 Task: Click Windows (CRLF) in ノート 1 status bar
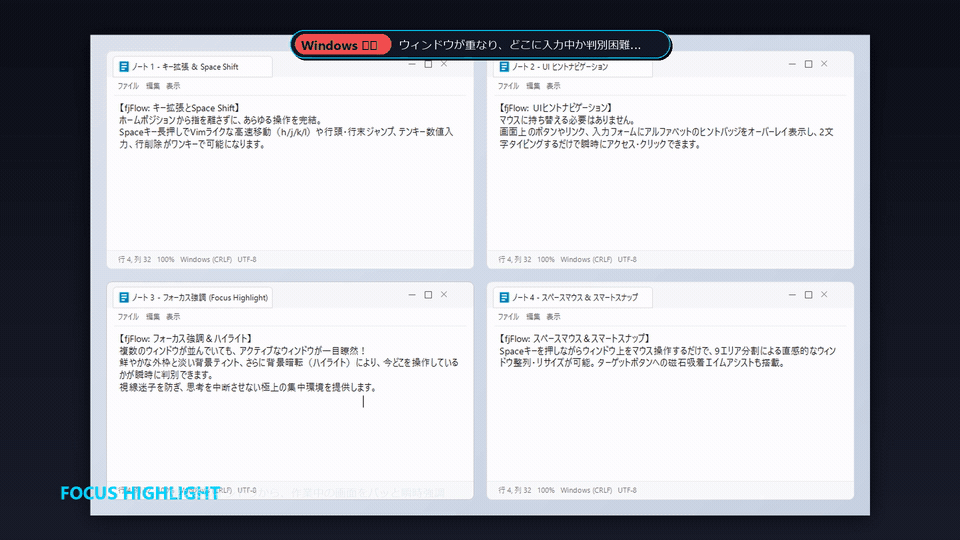206,260
